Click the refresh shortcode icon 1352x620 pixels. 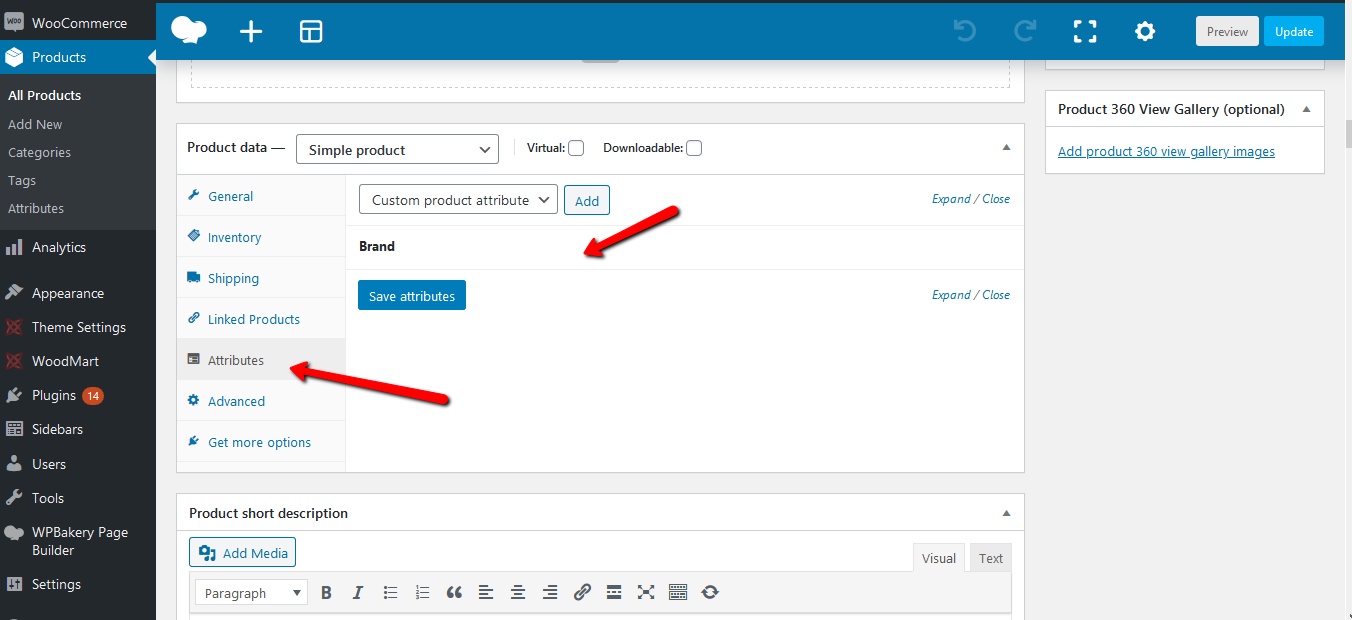coord(710,593)
